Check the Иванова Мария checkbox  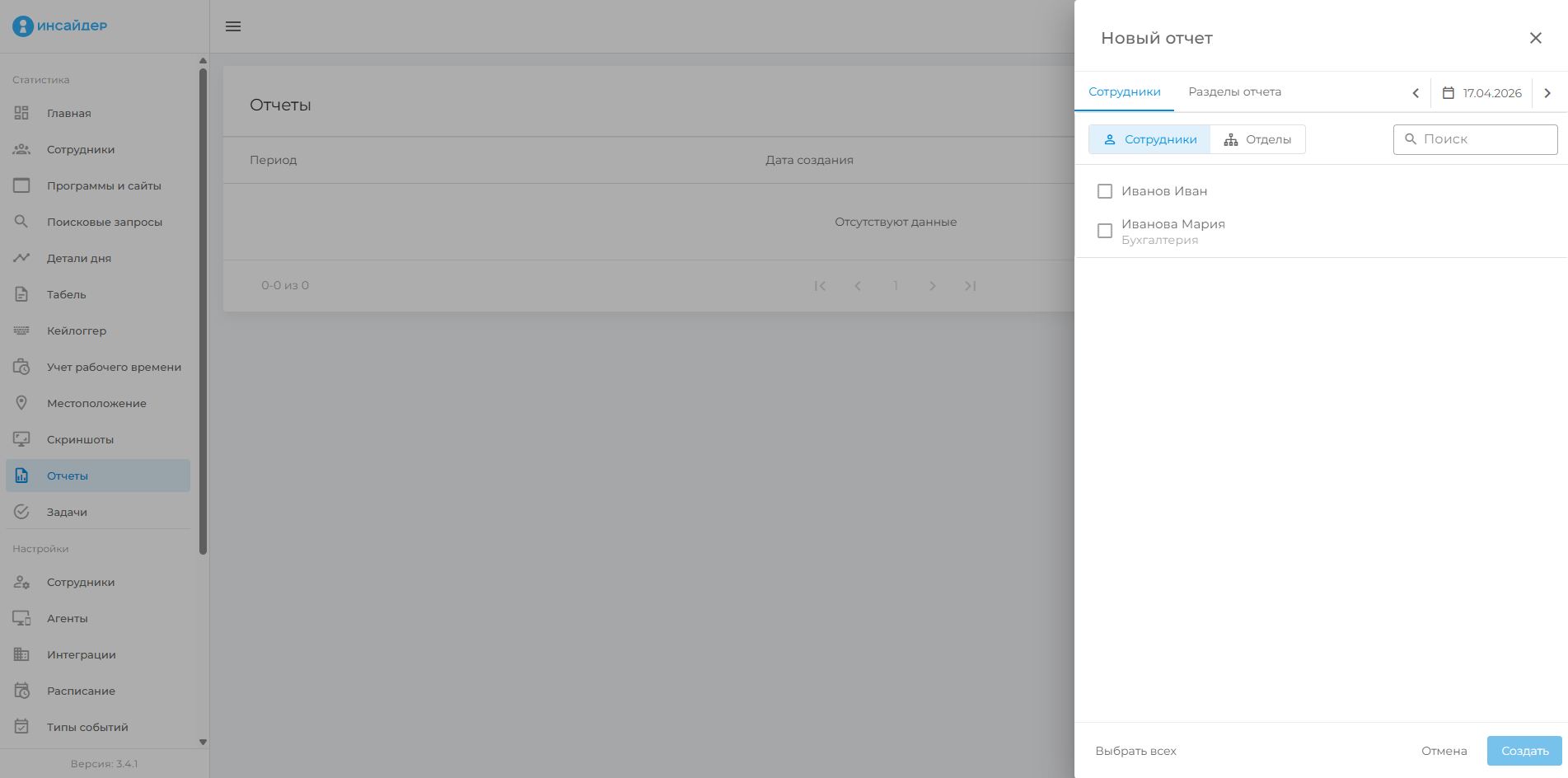1105,231
